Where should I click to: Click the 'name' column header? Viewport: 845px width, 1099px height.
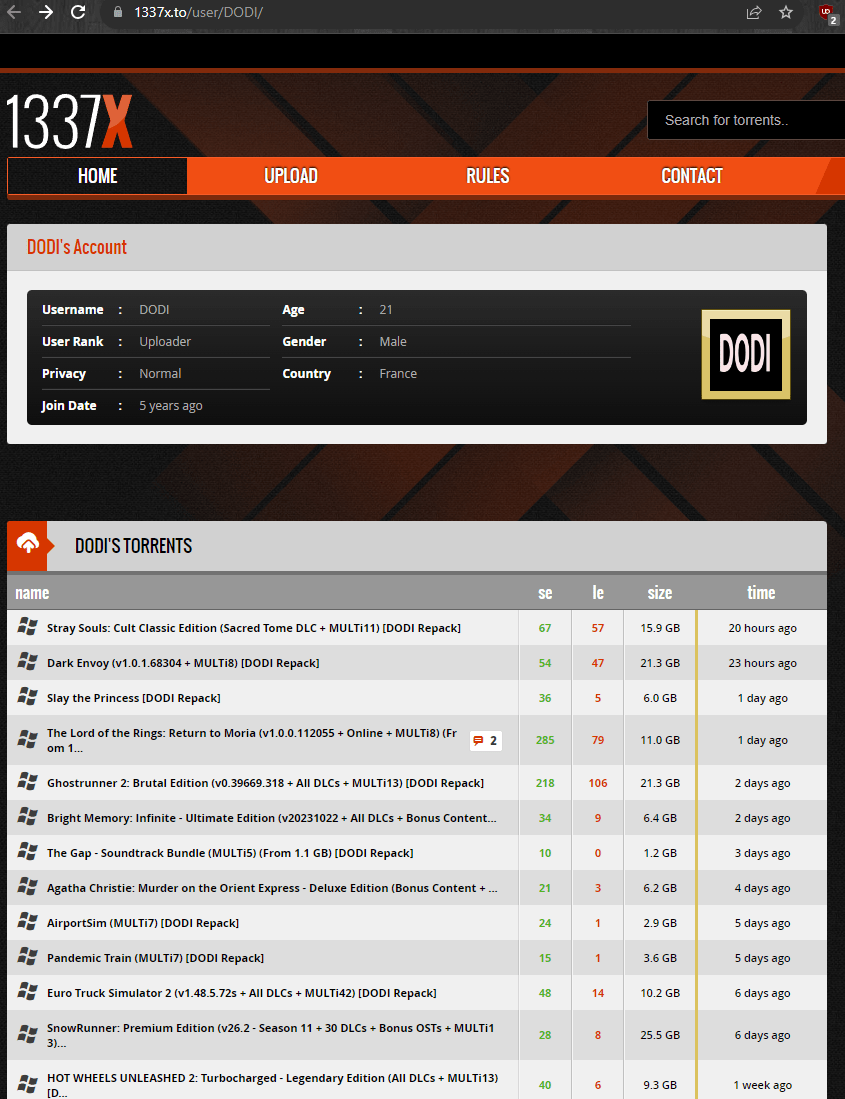click(32, 593)
